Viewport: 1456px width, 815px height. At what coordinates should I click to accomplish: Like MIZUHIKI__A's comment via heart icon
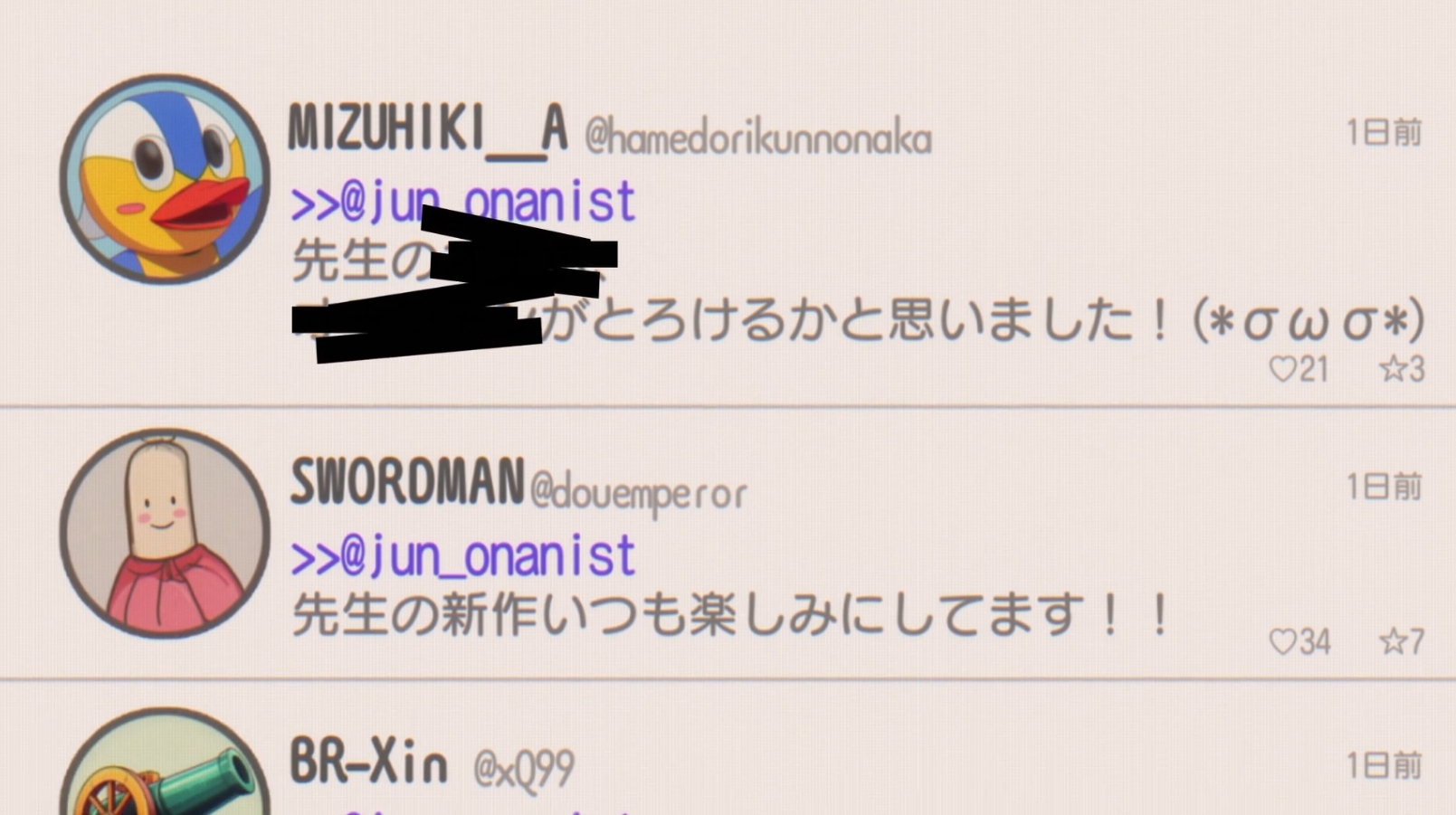[x=1283, y=369]
